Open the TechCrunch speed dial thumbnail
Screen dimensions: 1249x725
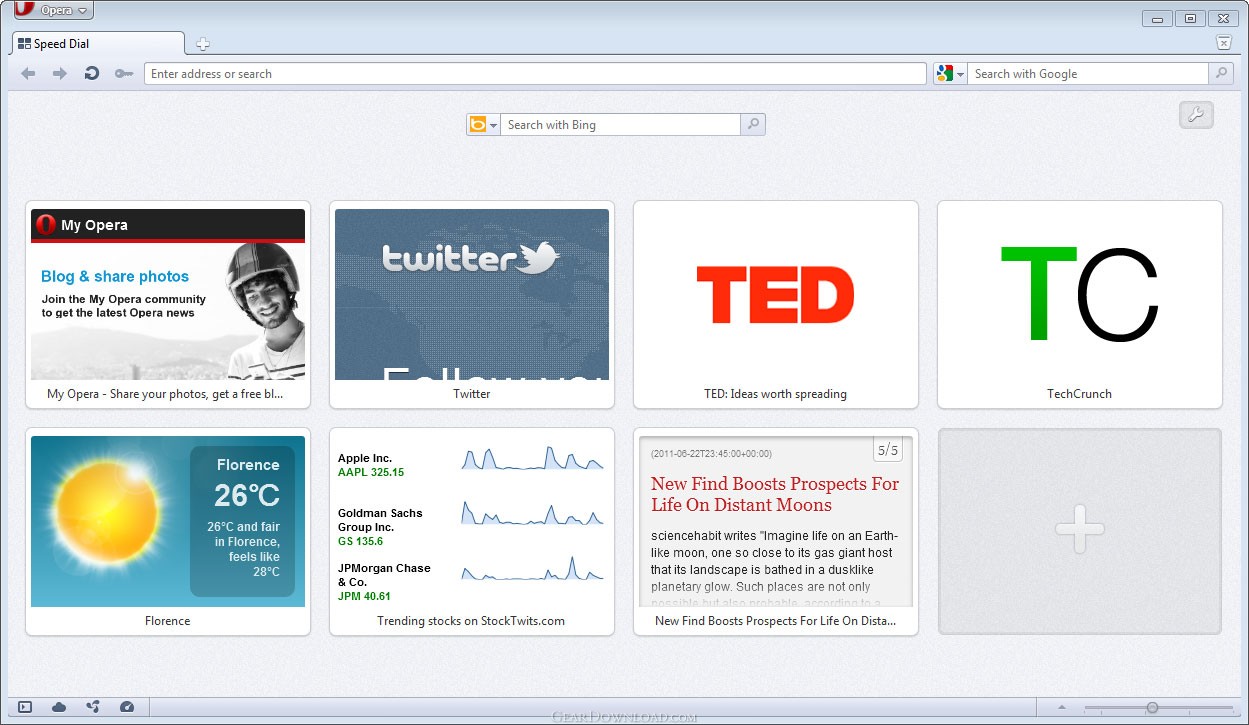tap(1080, 295)
